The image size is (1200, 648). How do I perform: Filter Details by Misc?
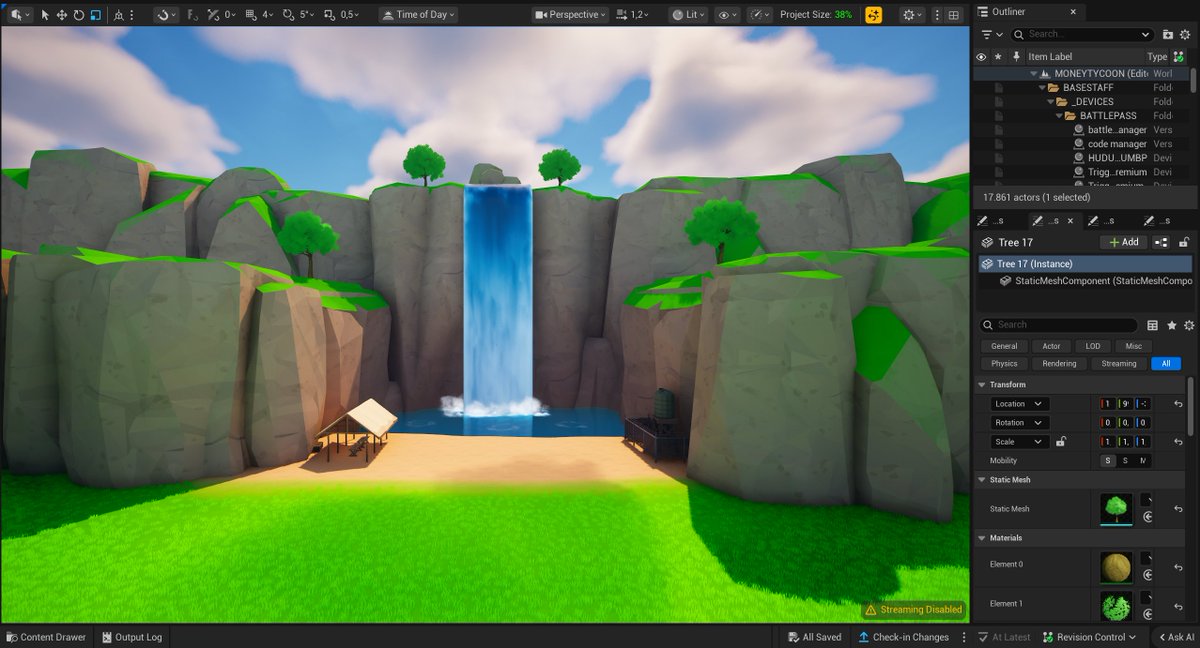point(1134,346)
